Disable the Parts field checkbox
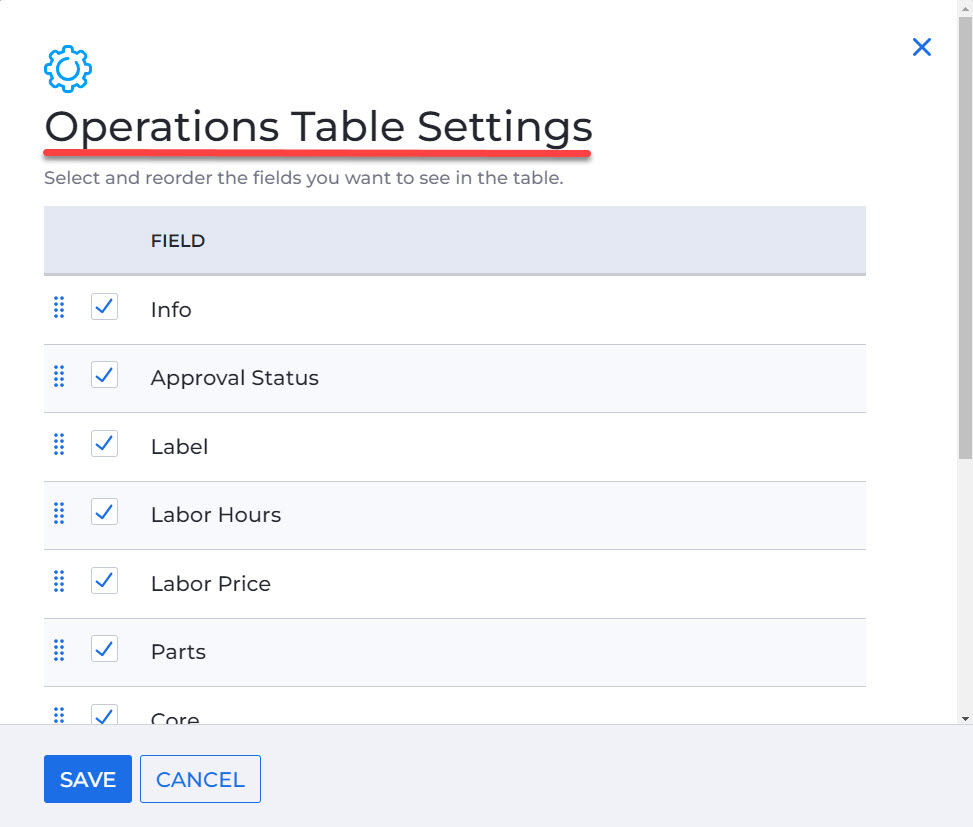The height and width of the screenshot is (827, 973). coord(104,649)
